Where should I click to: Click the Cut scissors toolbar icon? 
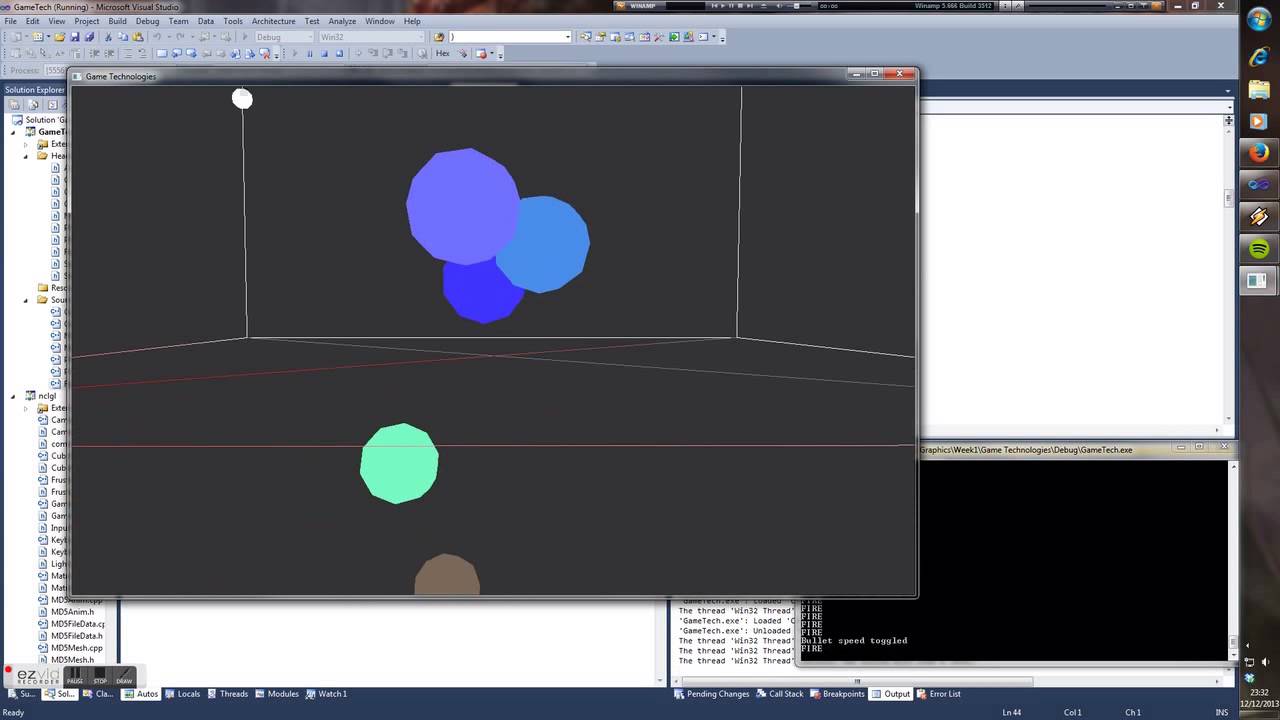point(108,37)
